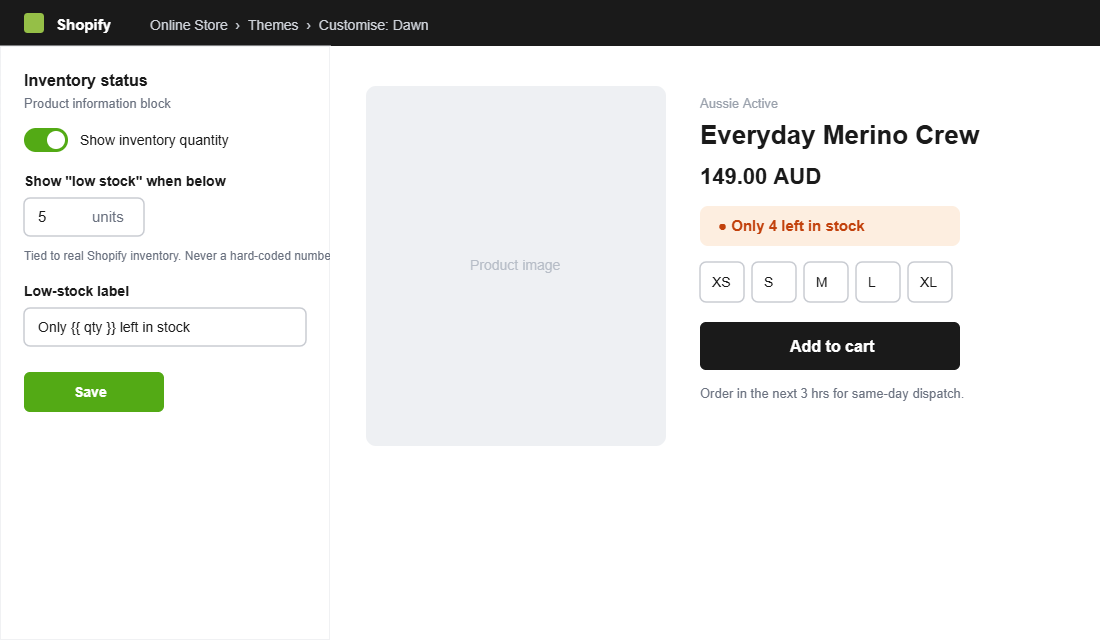
Task: Click the Product information block subtitle
Action: pyautogui.click(x=98, y=103)
